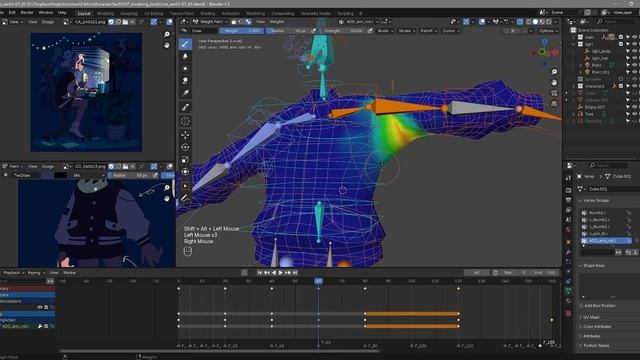Image resolution: width=640 pixels, height=360 pixels.
Task: Click the black color swatch in paint editor
Action: 60,175
